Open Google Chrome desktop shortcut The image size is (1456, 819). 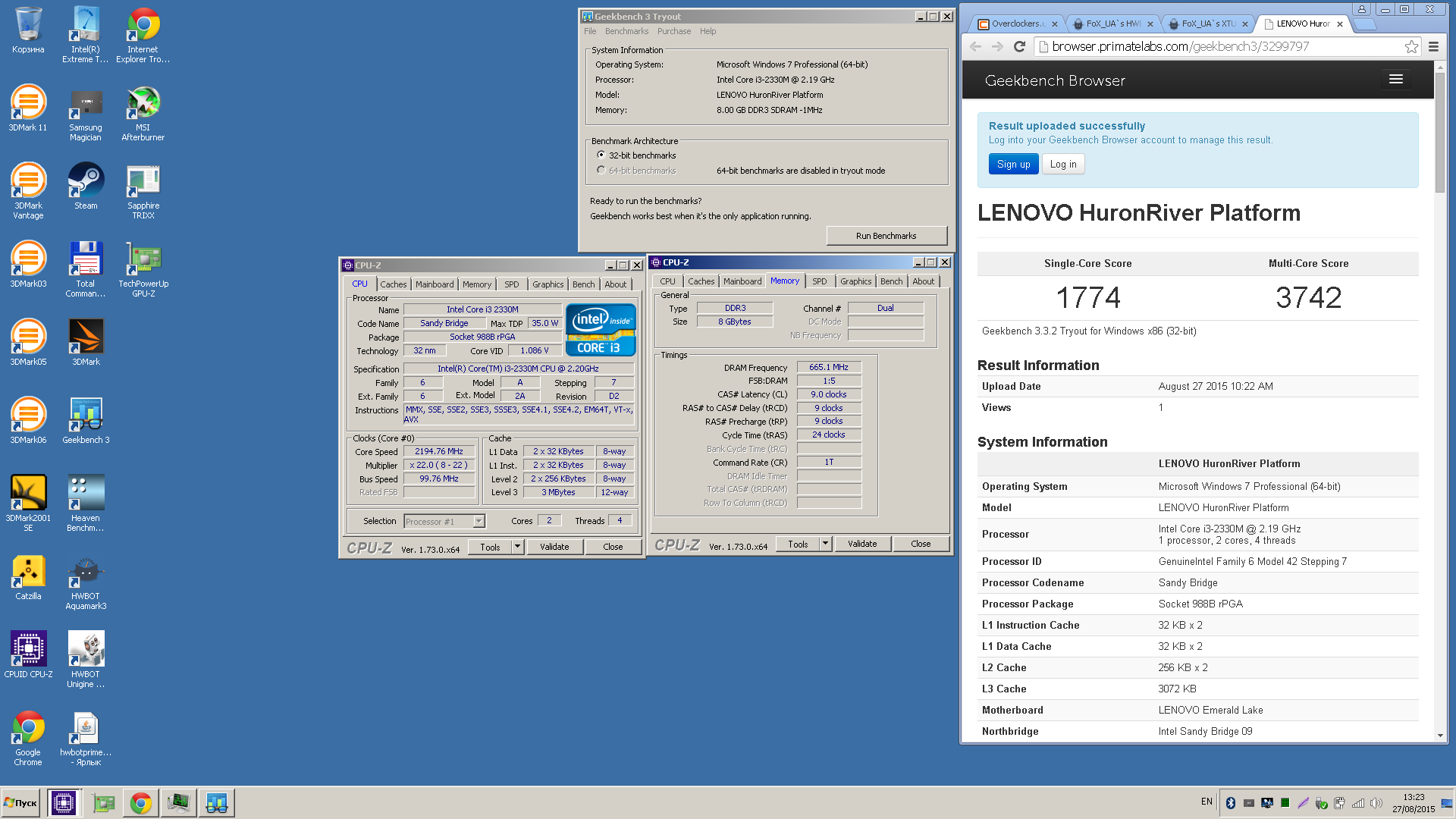(x=28, y=739)
